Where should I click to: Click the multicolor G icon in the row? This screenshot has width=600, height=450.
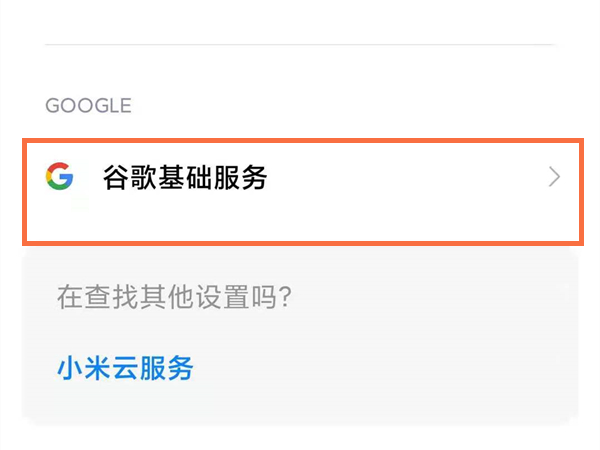pyautogui.click(x=59, y=176)
